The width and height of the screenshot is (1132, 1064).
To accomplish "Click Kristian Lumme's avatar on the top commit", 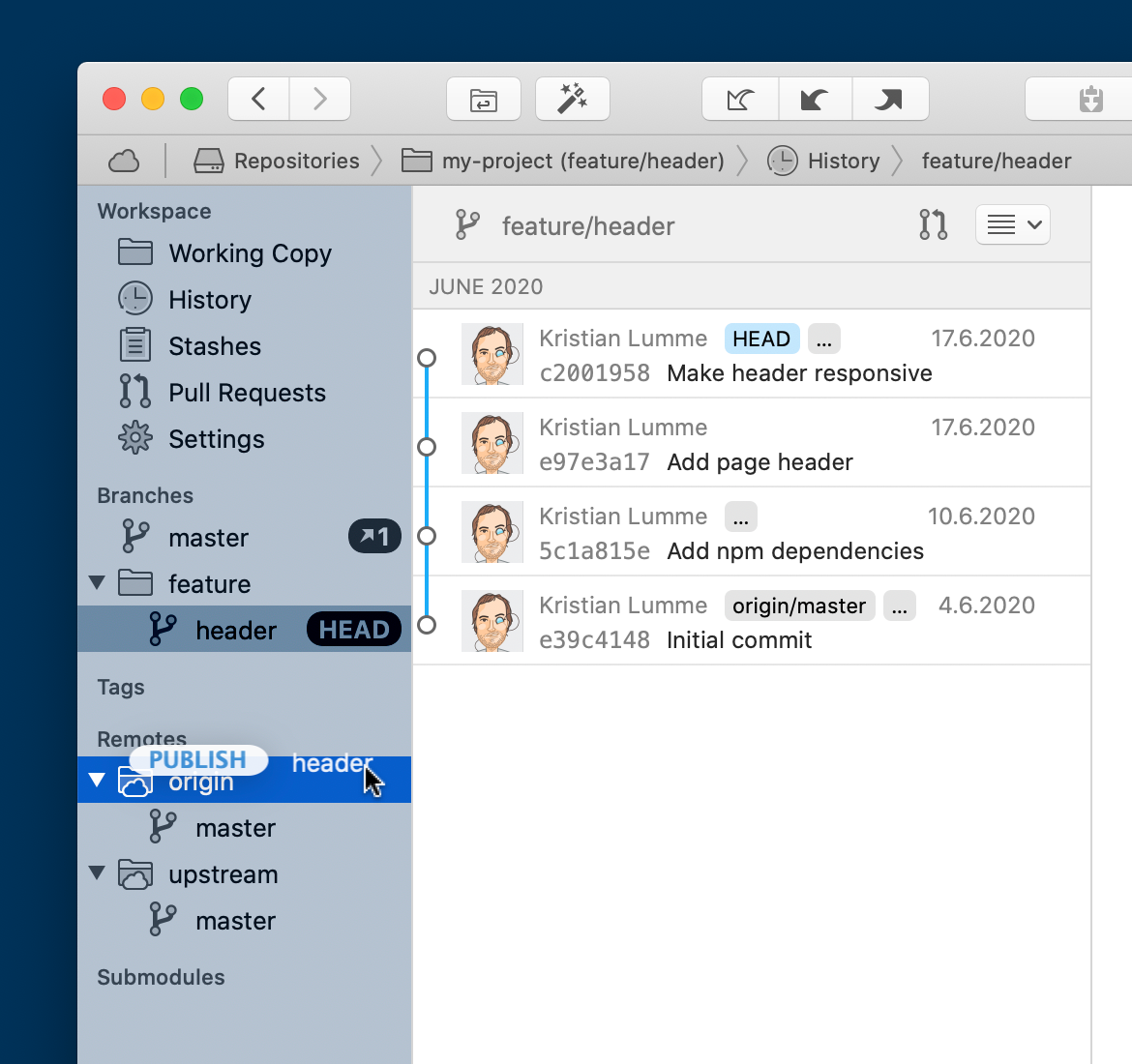I will [x=492, y=353].
